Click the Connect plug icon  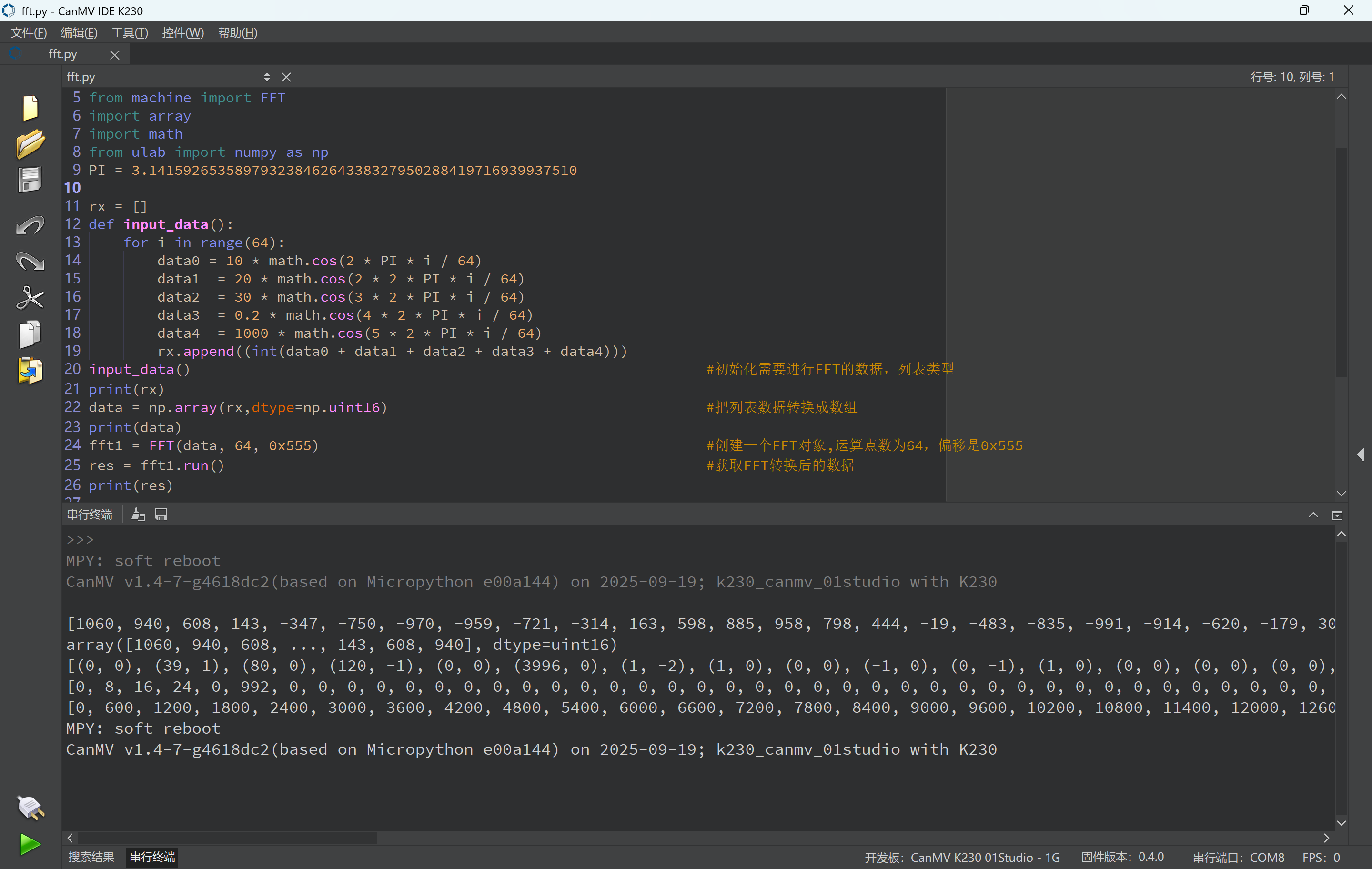(x=30, y=808)
